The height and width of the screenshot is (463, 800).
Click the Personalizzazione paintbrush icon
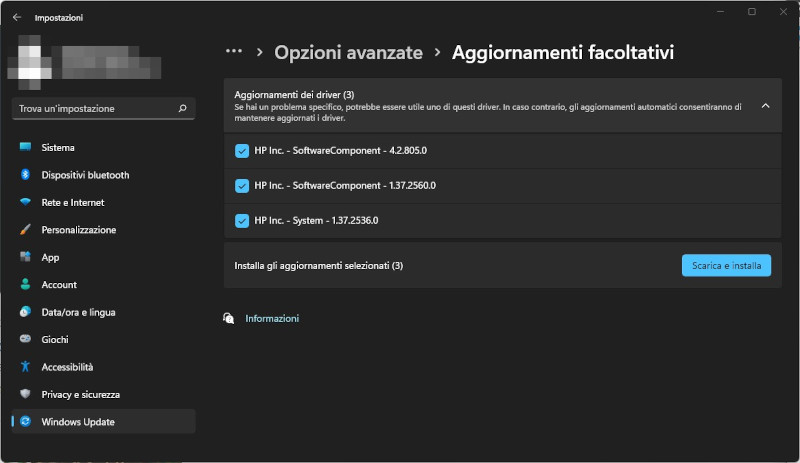[26, 230]
